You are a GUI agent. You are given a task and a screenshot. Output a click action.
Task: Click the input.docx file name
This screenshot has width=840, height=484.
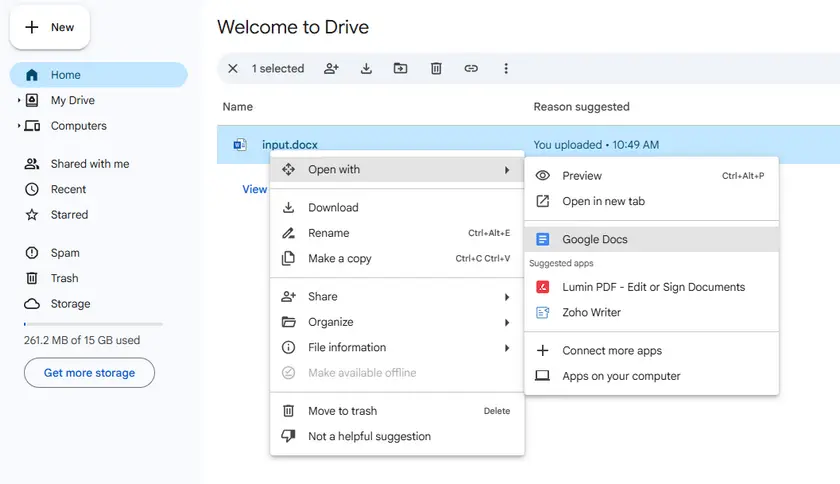(289, 145)
